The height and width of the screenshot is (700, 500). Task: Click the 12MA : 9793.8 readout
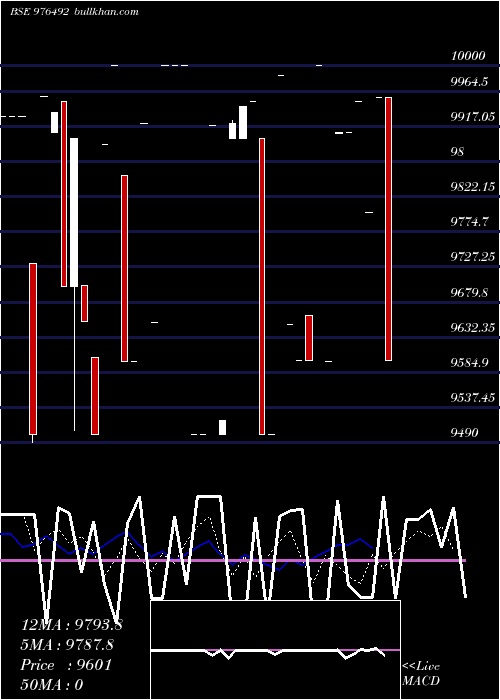pyautogui.click(x=71, y=625)
